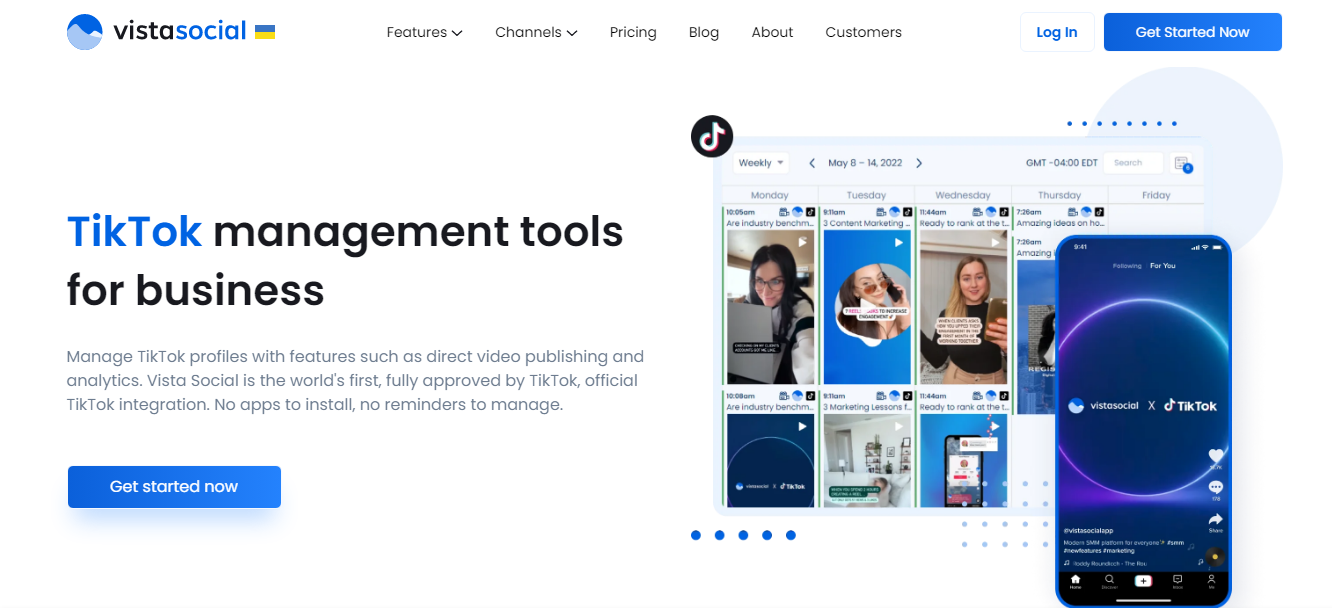Tap the spinning music disc icon on the phone

(x=1214, y=557)
